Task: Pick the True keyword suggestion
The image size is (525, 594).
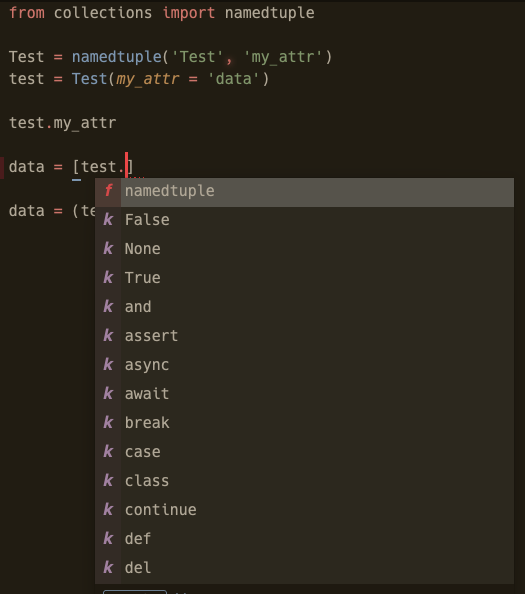Action: click(304, 278)
